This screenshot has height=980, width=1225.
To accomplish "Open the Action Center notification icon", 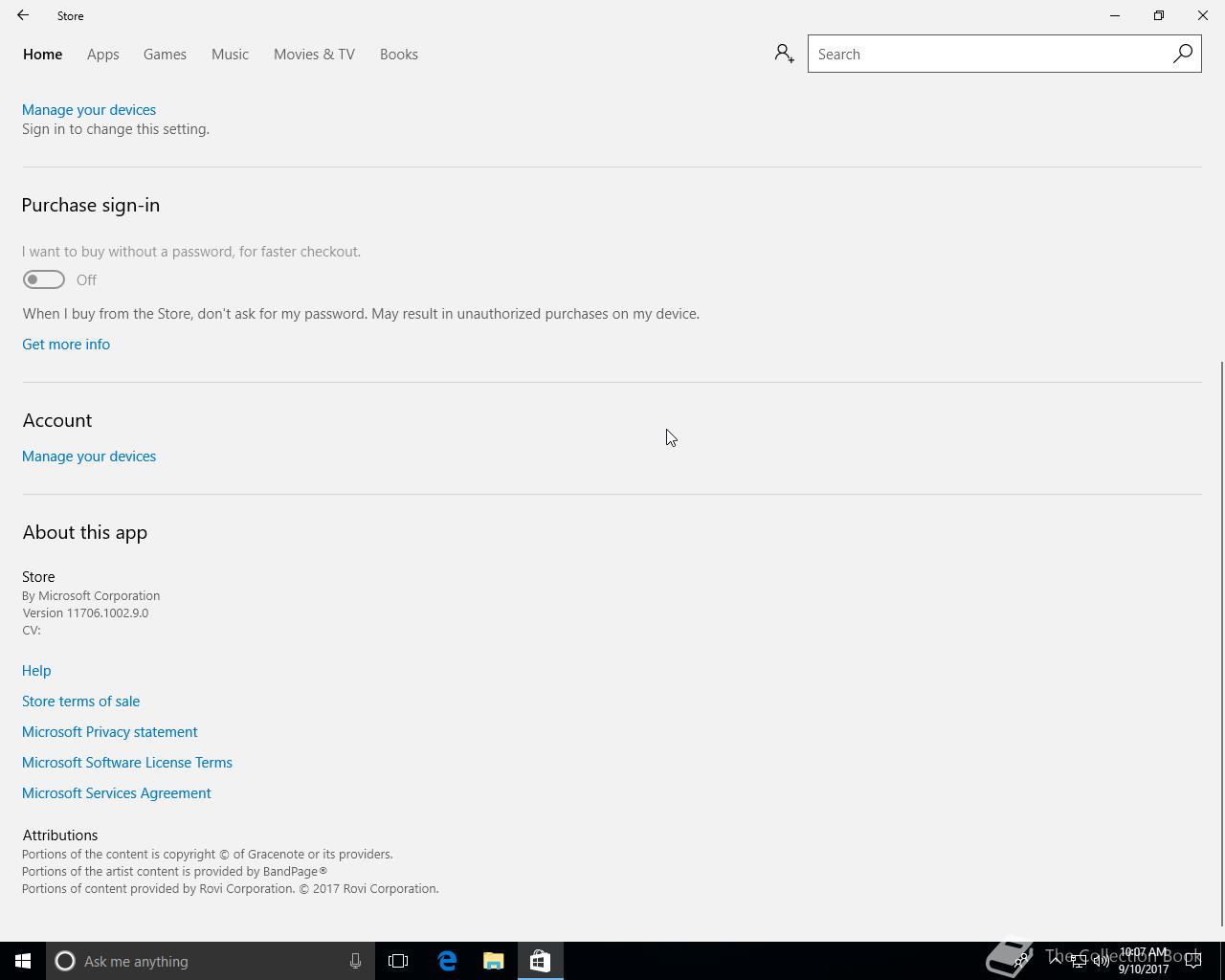I will (1193, 961).
